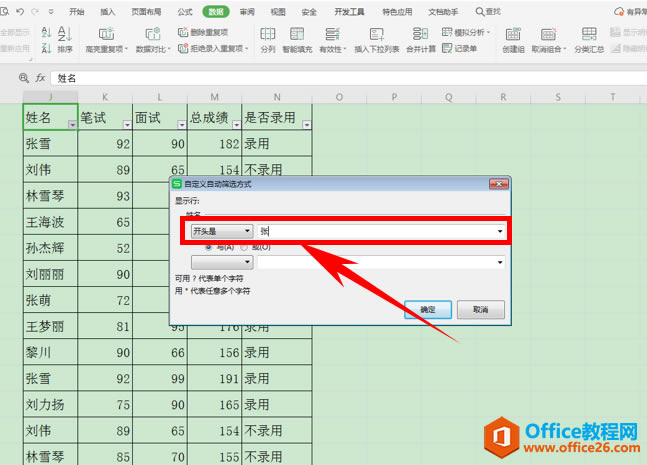This screenshot has height=465, width=647.
Task: Click the 有效性 data validation icon
Action: (332, 34)
